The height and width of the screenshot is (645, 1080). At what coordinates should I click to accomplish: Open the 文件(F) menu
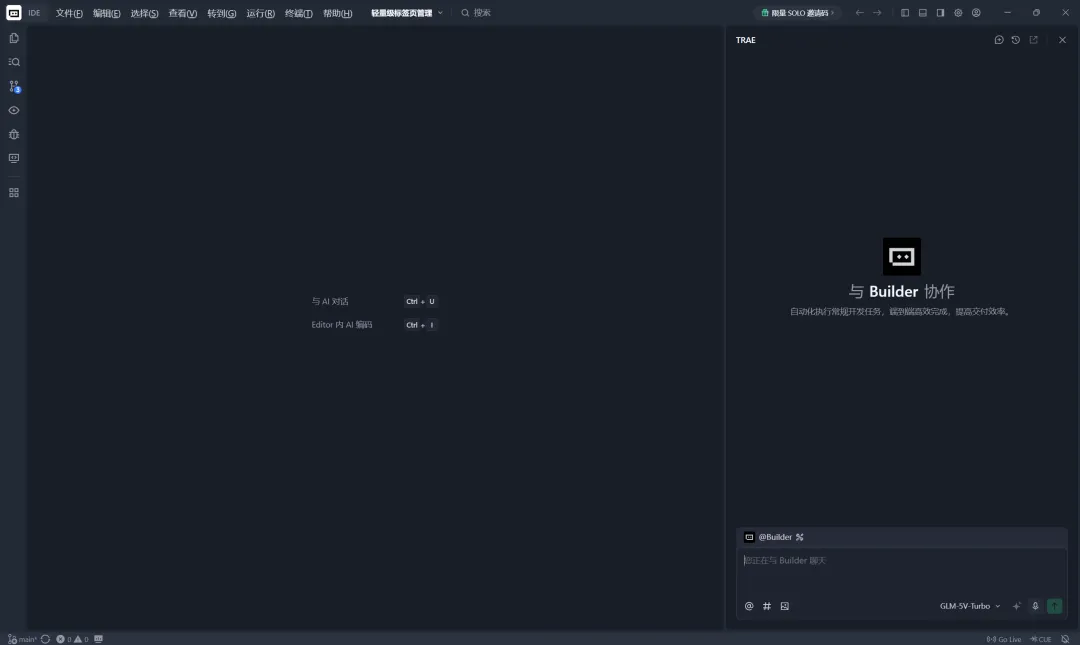[69, 13]
